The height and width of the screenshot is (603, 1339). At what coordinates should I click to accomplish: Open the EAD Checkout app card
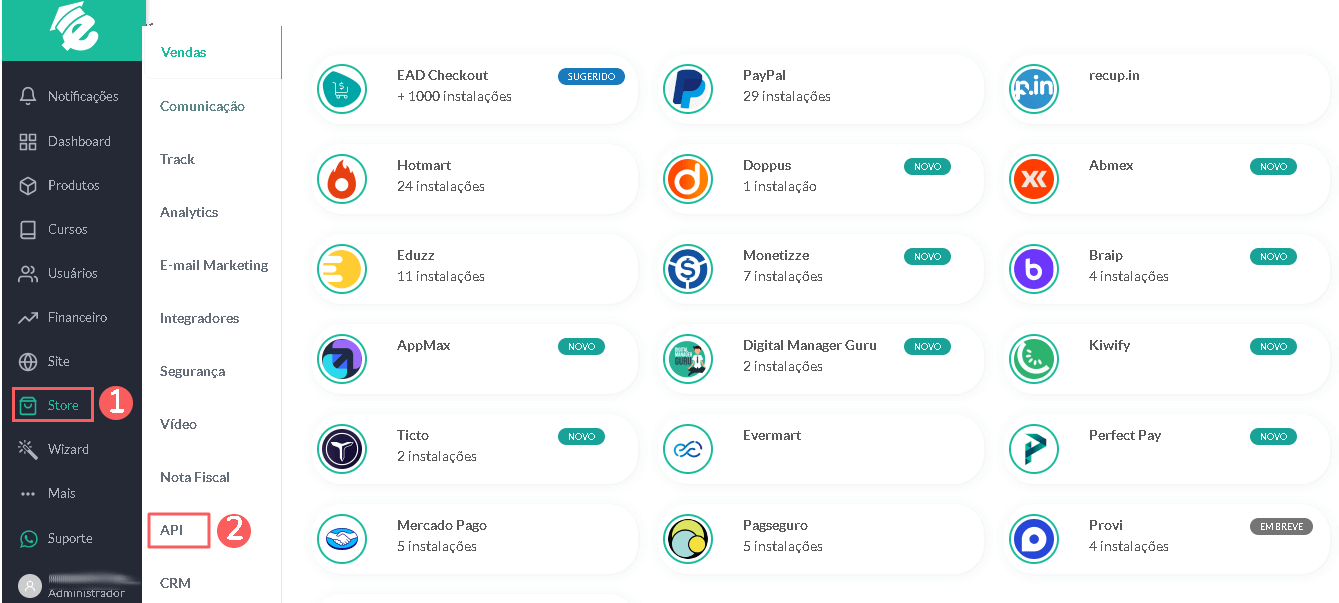[x=473, y=89]
